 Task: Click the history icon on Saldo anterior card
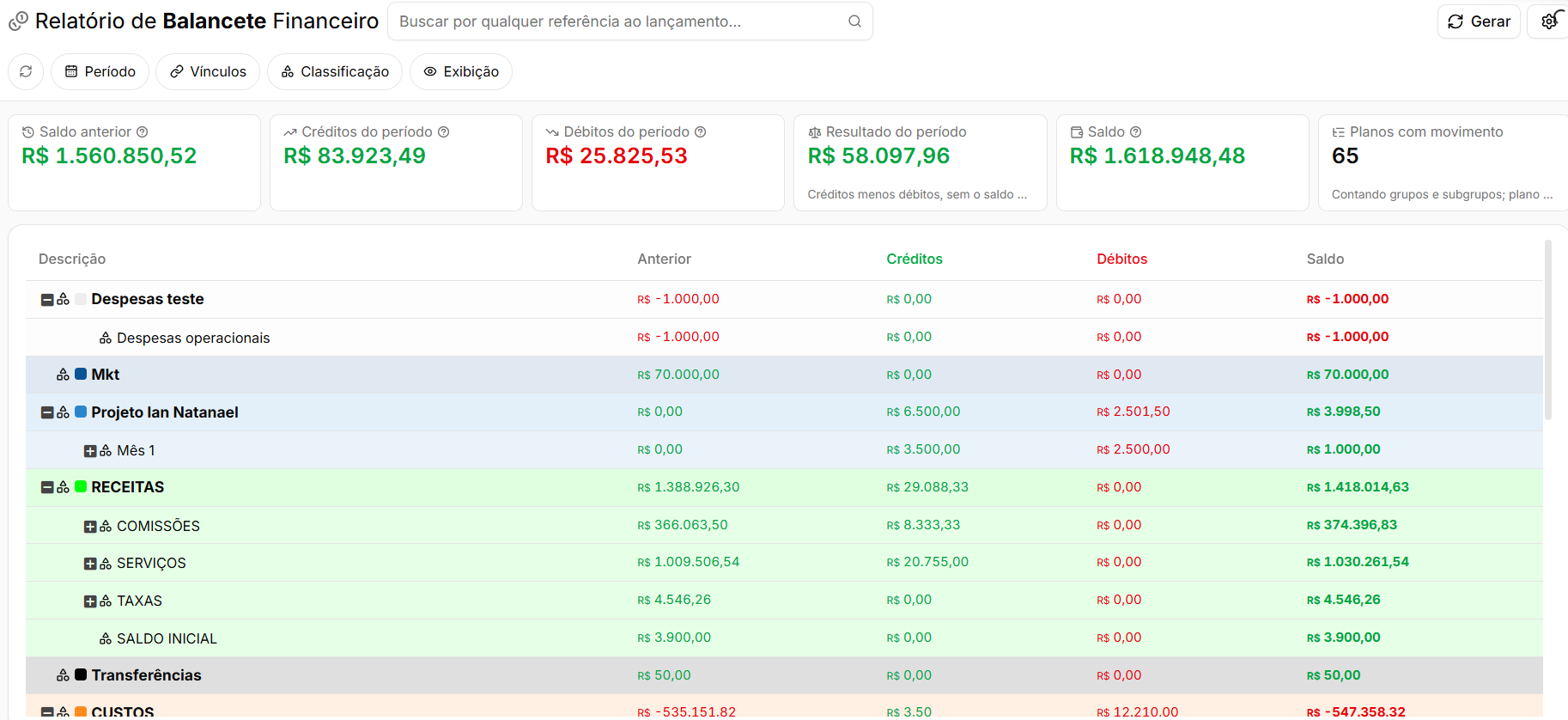(x=28, y=132)
